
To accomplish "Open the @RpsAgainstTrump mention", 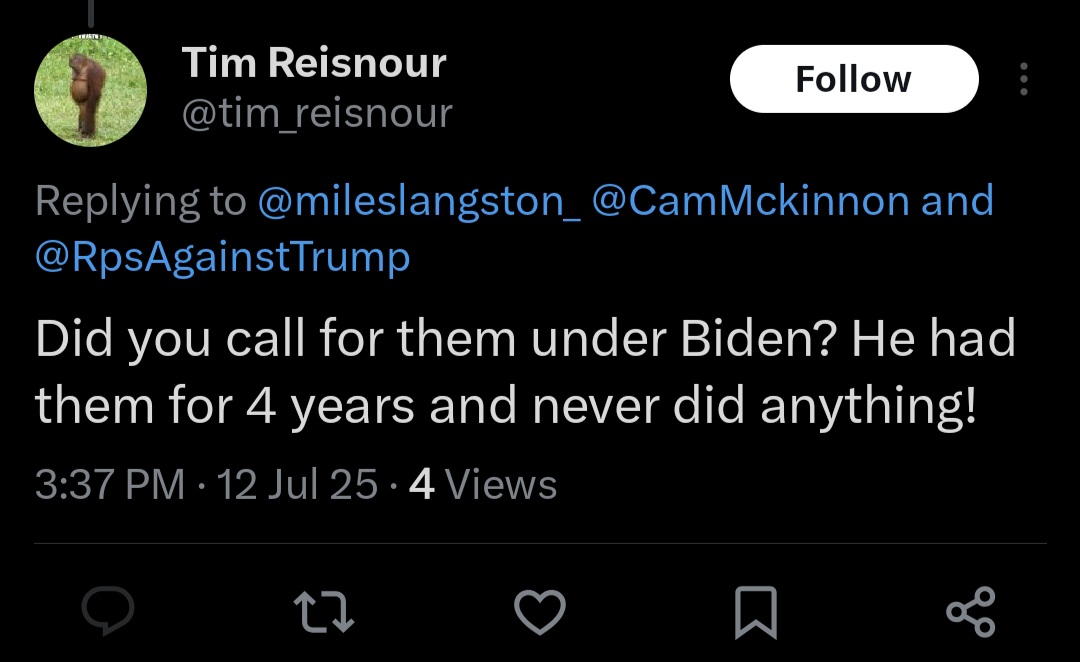I will click(222, 257).
